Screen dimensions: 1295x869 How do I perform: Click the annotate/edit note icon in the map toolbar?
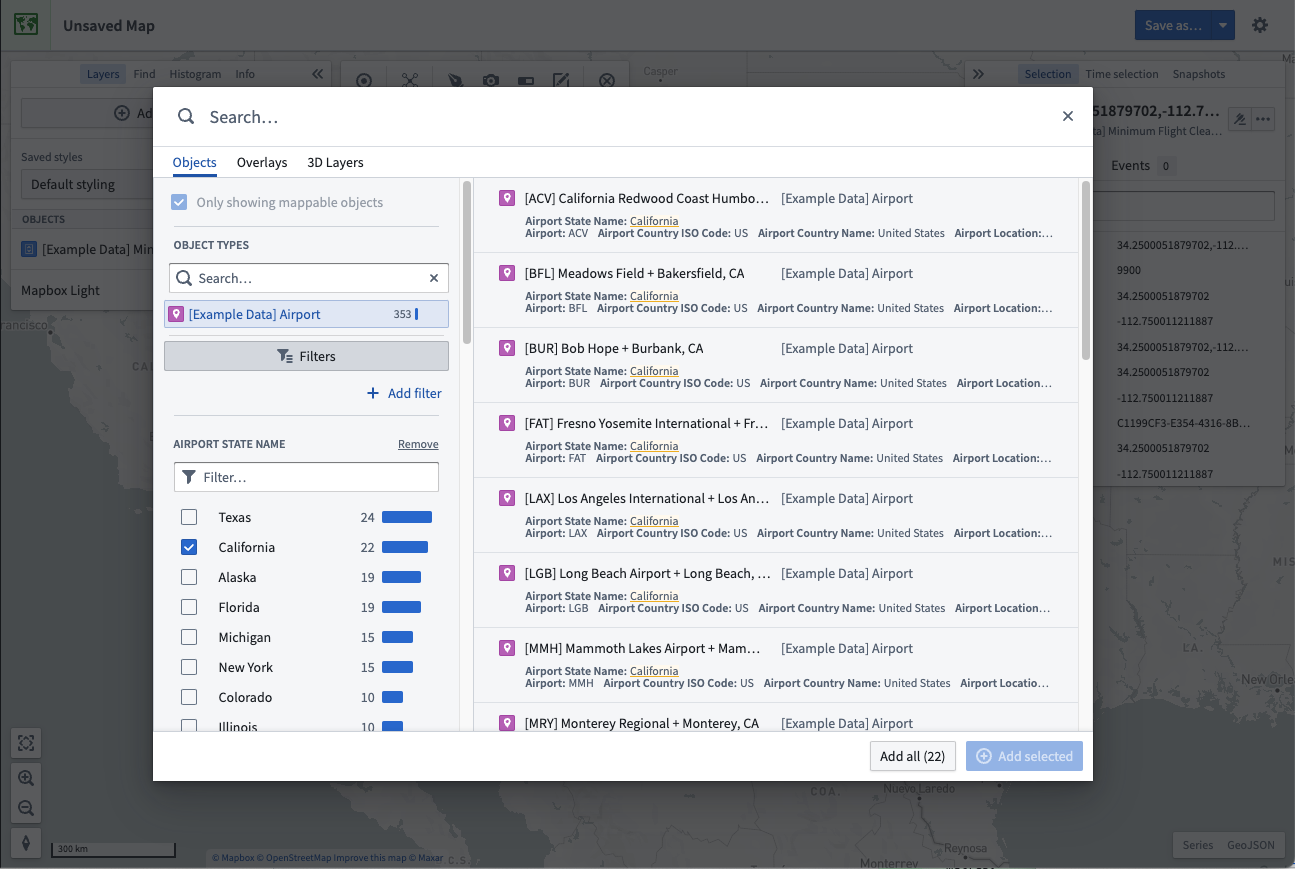click(x=561, y=80)
